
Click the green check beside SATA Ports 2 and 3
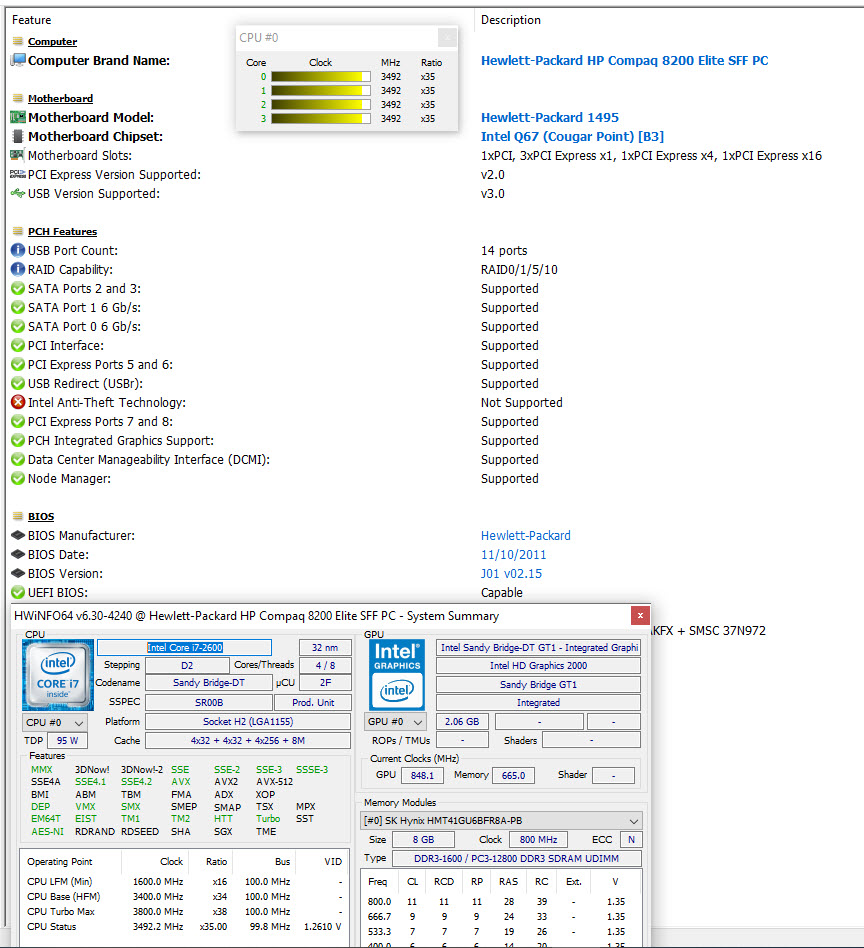pos(18,288)
